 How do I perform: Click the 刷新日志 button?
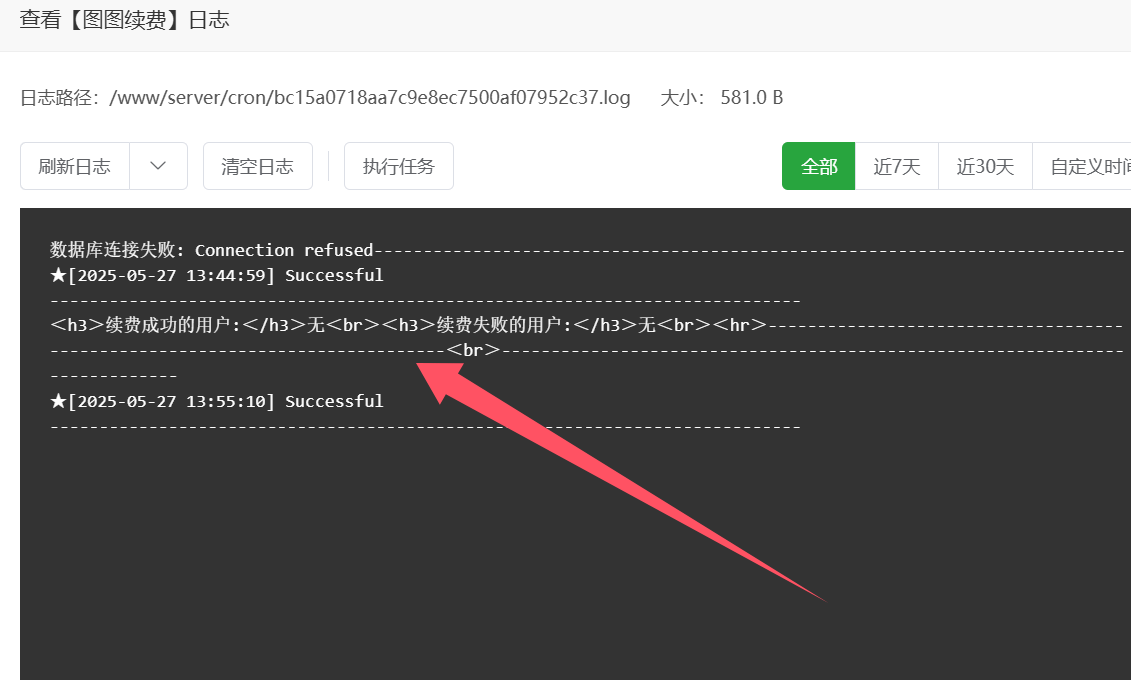(x=75, y=166)
